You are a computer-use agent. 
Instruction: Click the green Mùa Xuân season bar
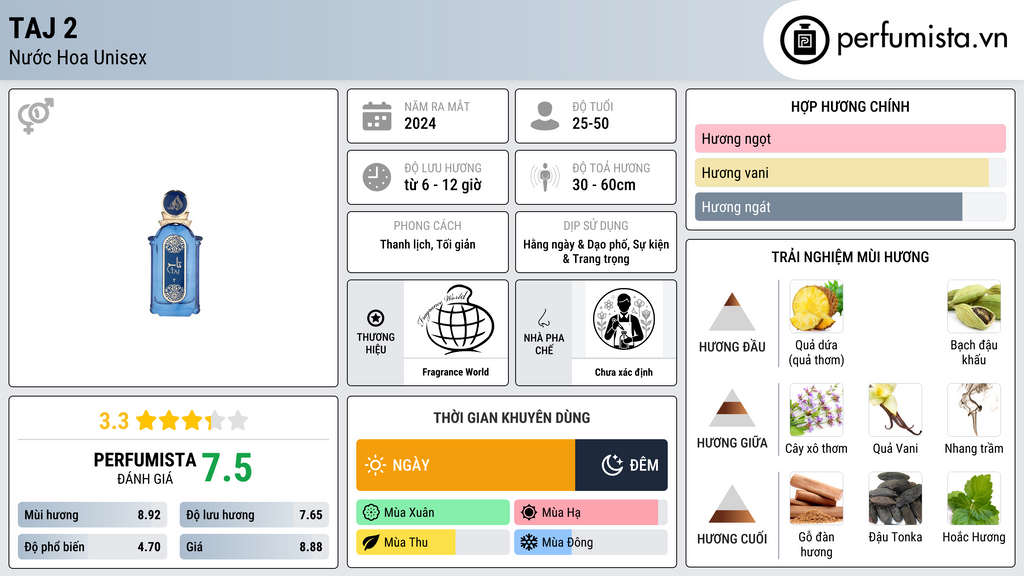pyautogui.click(x=433, y=513)
